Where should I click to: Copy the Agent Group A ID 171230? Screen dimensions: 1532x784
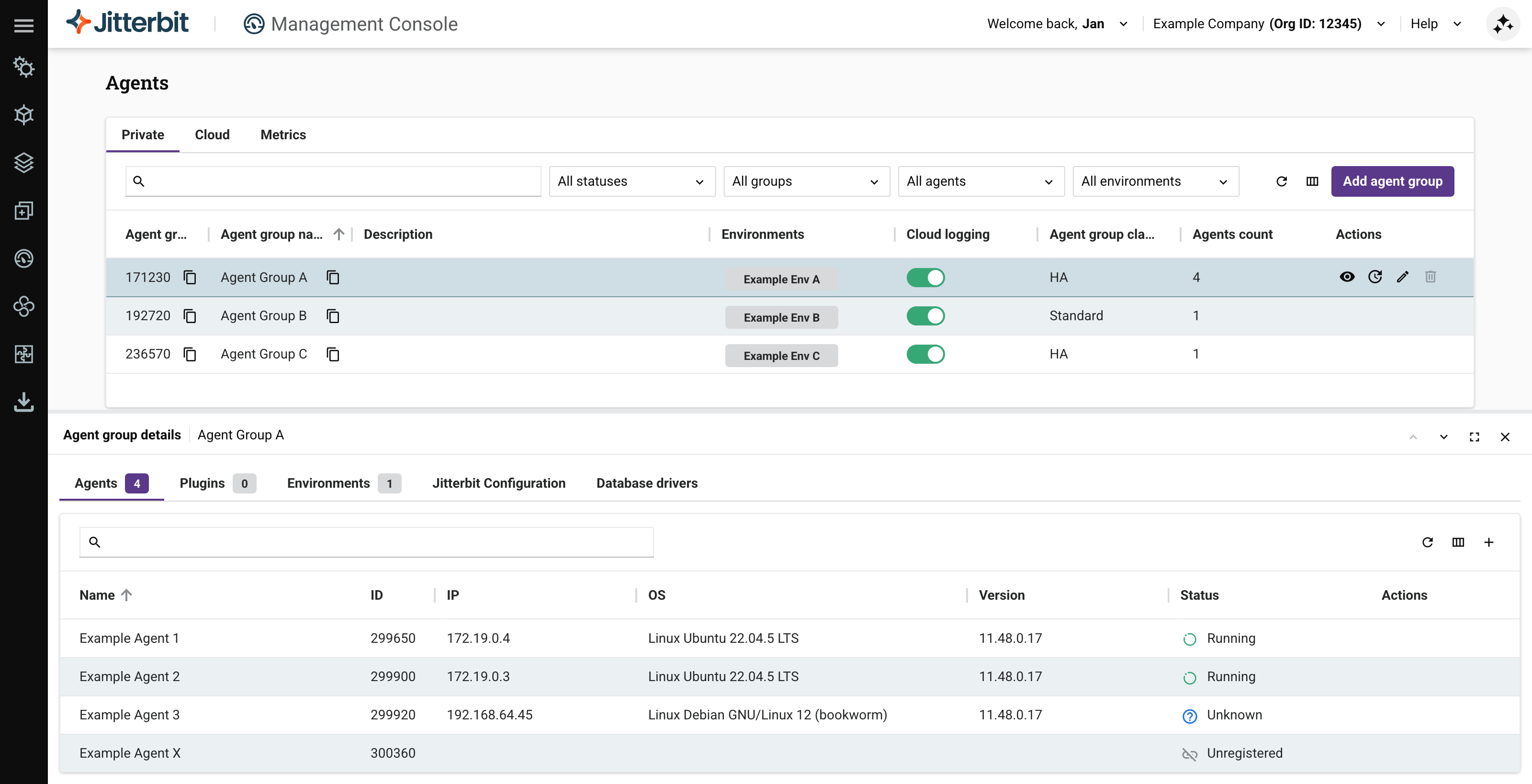point(190,278)
